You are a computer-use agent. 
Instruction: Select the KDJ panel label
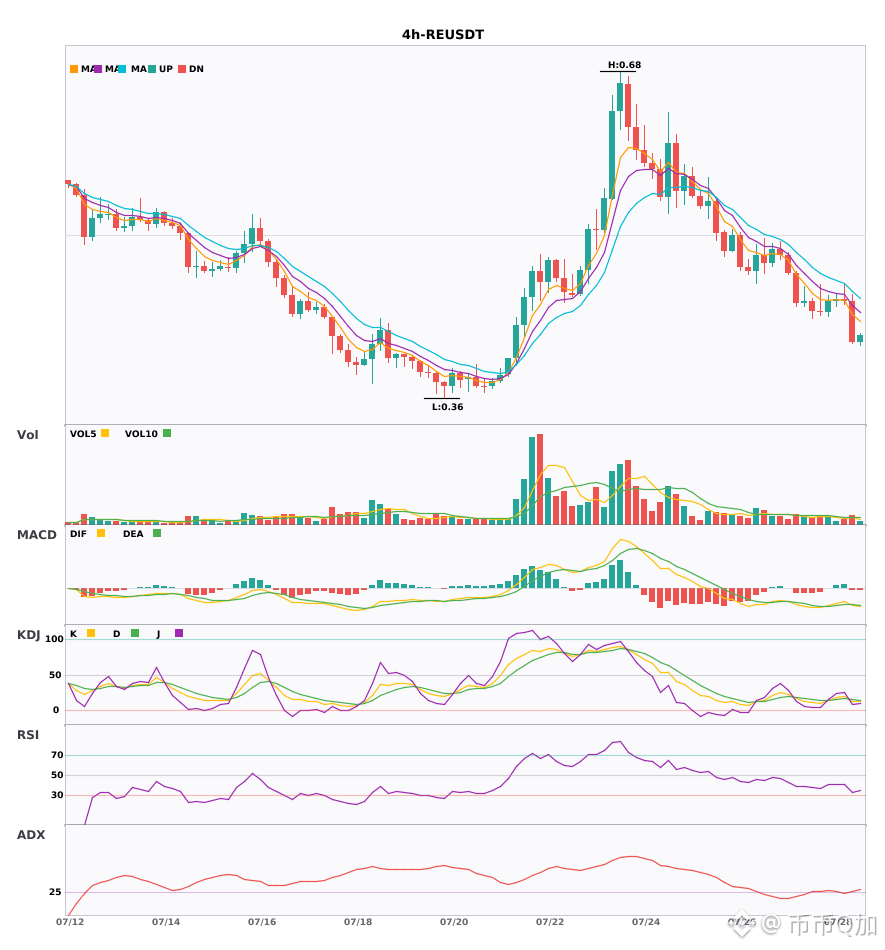[28, 635]
